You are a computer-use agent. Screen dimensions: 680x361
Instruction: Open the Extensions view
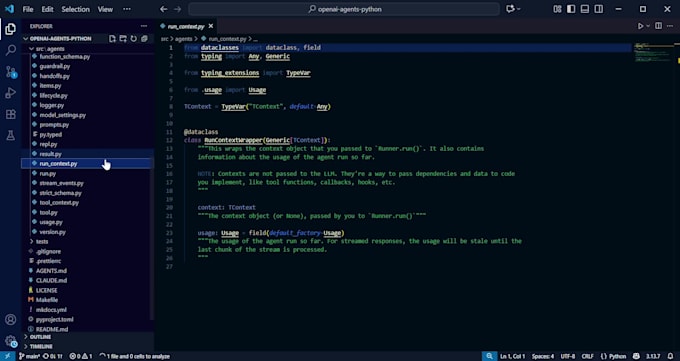point(10,114)
